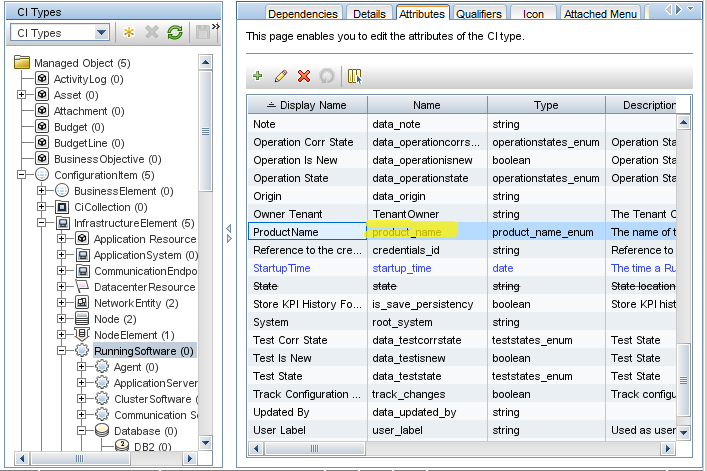The width and height of the screenshot is (707, 471).
Task: Open the CI Types dropdown
Action: point(101,33)
